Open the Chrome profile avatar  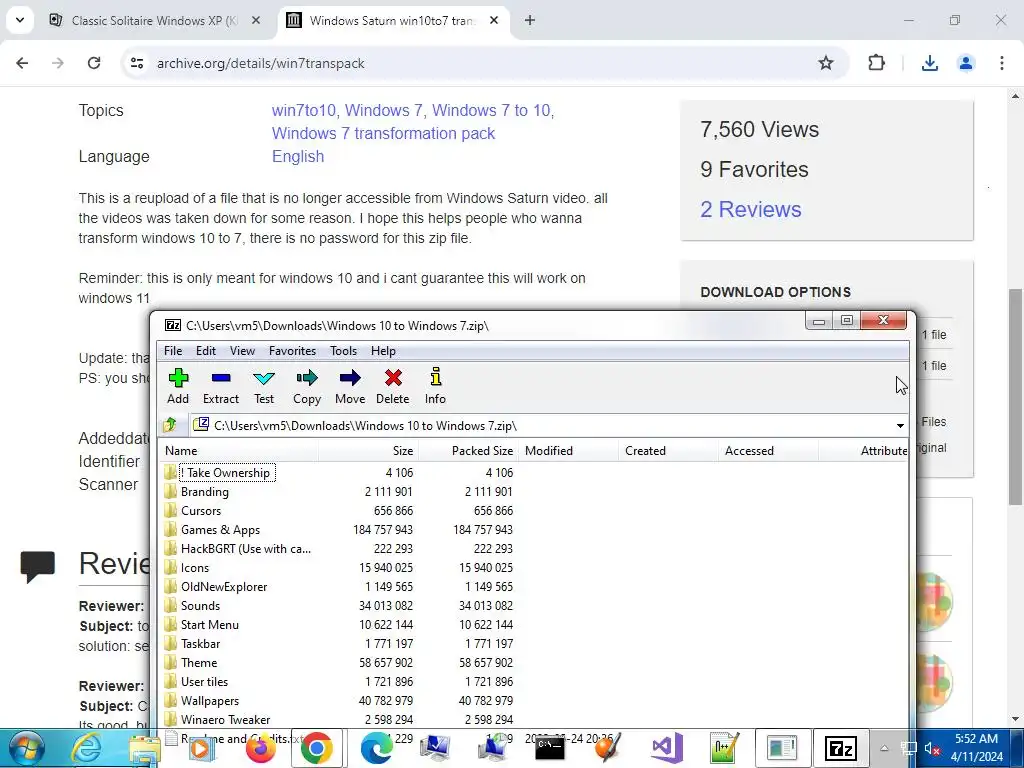pyautogui.click(x=966, y=63)
